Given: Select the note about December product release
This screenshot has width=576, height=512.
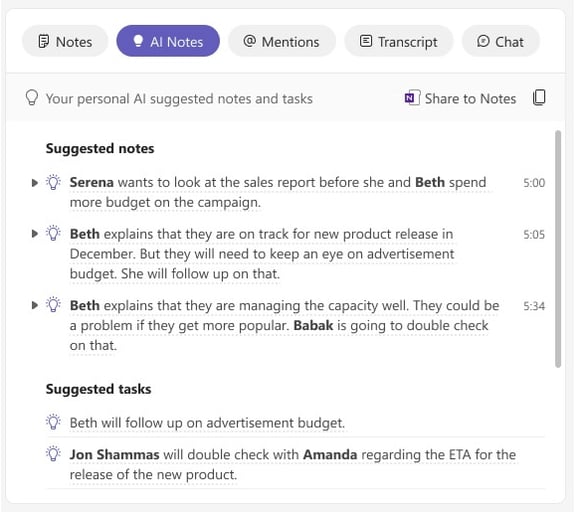Looking at the screenshot, I should pyautogui.click(x=262, y=254).
